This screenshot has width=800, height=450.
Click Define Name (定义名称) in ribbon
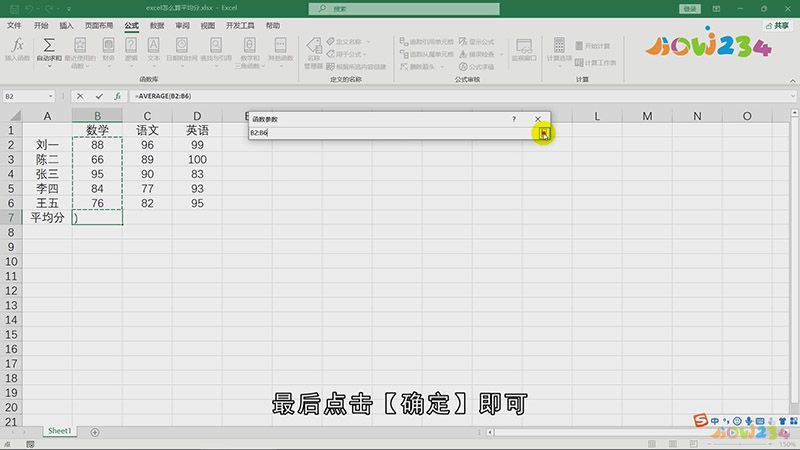tap(348, 41)
